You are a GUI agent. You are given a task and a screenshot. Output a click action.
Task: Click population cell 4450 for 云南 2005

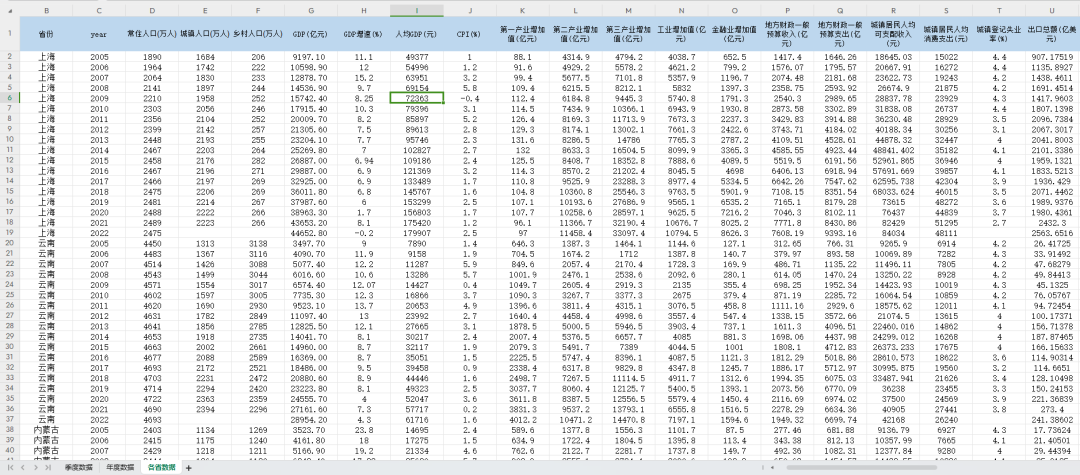coord(152,243)
